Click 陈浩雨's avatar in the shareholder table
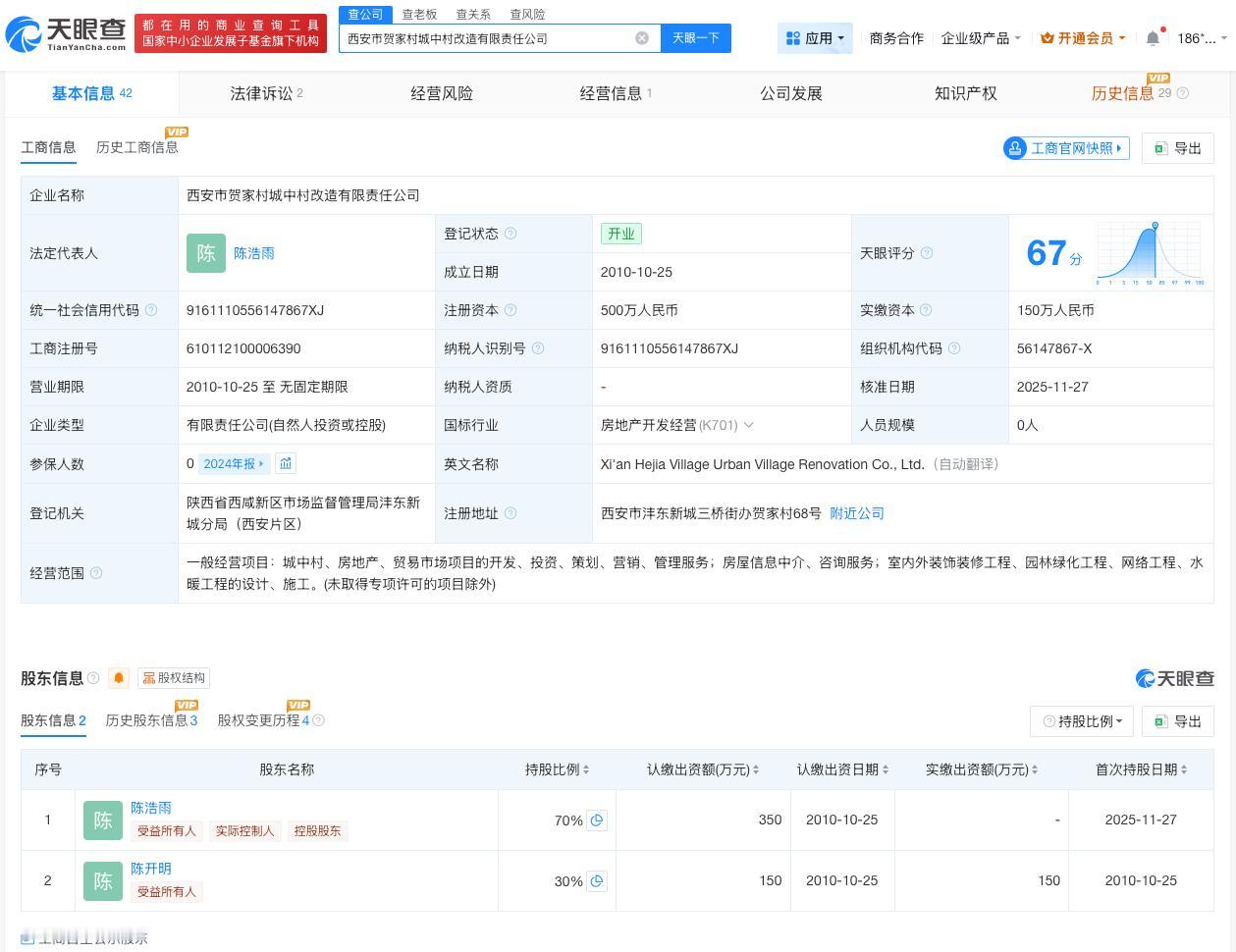1236x952 pixels. click(x=103, y=820)
